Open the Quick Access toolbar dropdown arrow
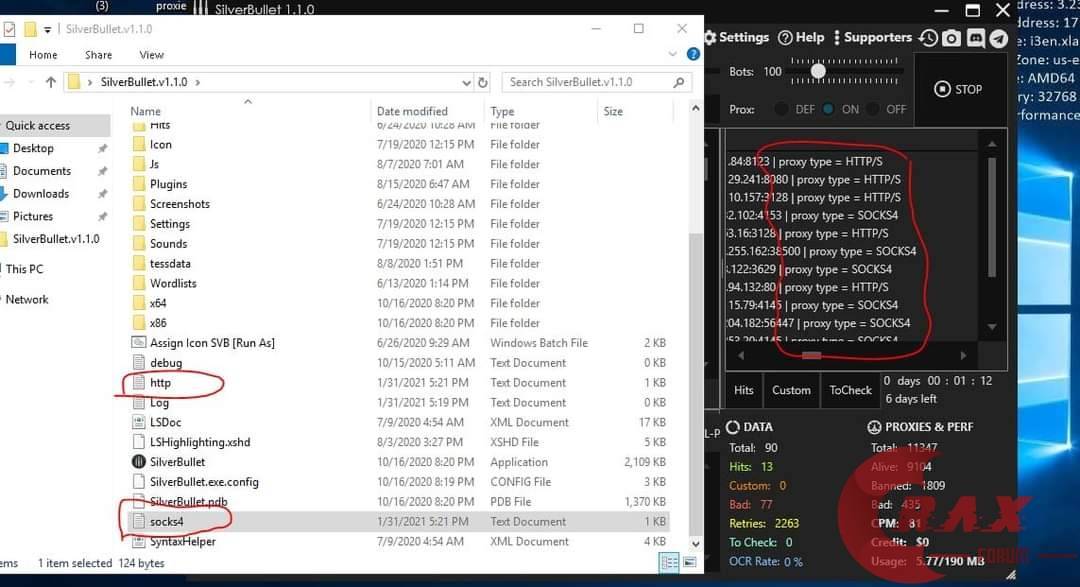Image resolution: width=1080 pixels, height=587 pixels. (x=48, y=30)
